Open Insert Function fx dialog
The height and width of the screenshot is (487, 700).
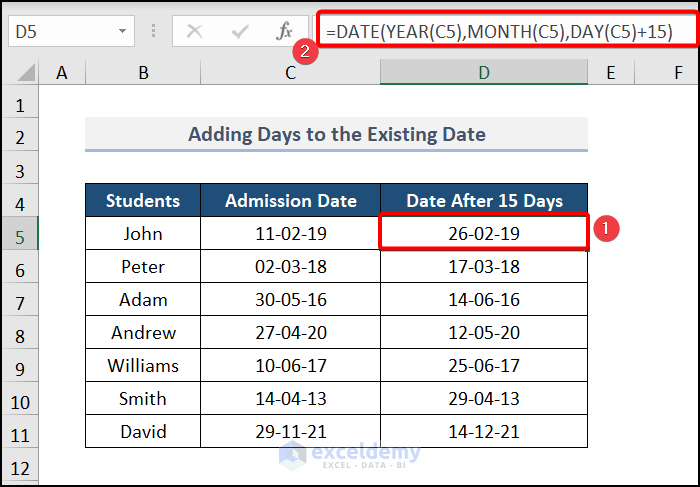(285, 31)
